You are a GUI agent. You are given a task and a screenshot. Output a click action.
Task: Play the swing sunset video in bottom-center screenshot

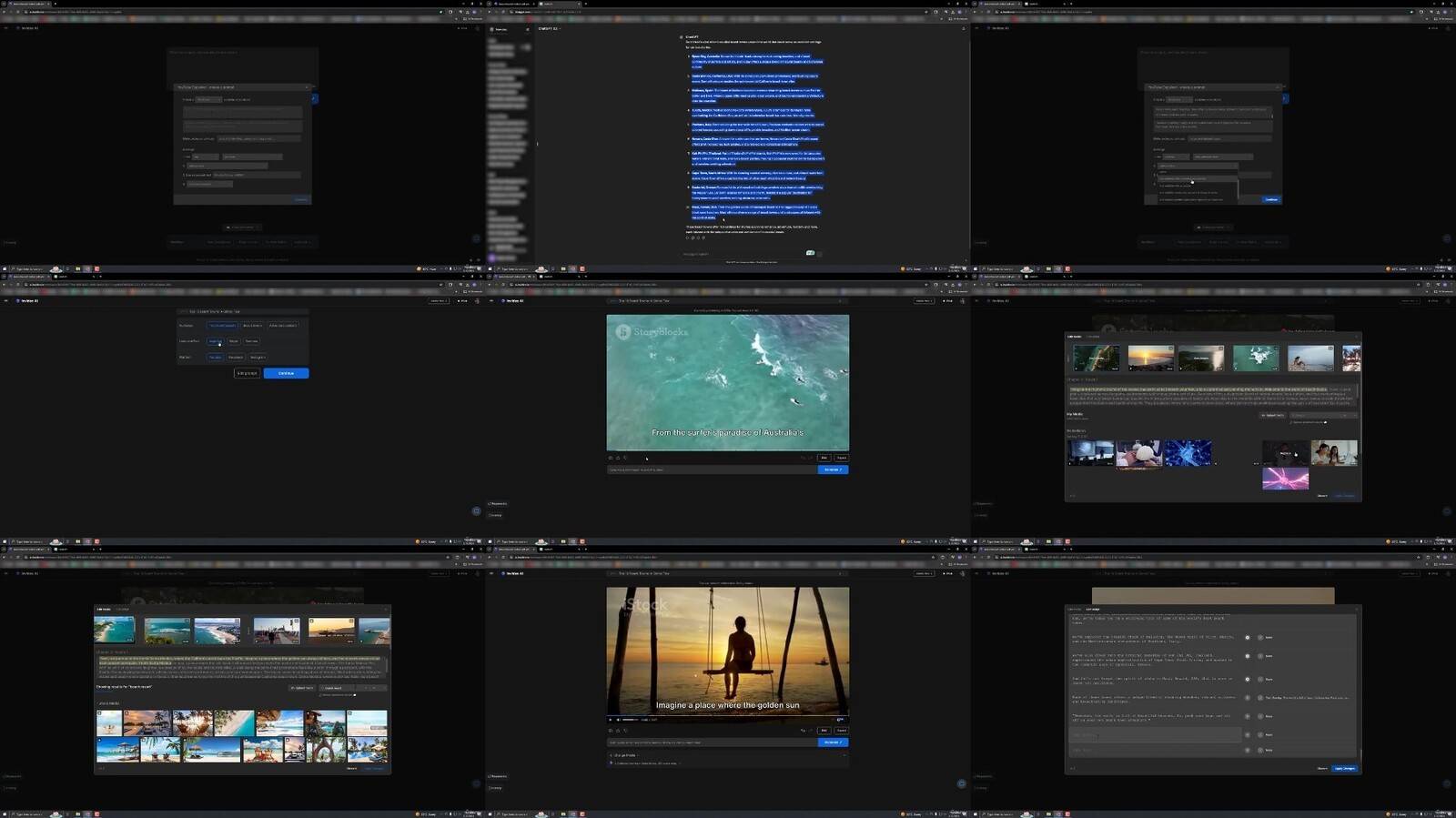coord(611,719)
